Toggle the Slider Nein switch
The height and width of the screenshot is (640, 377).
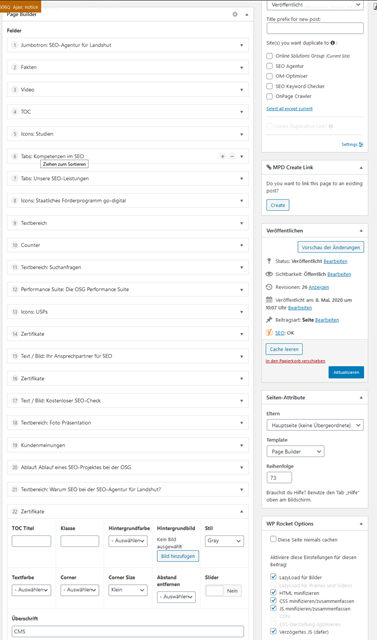point(223,591)
